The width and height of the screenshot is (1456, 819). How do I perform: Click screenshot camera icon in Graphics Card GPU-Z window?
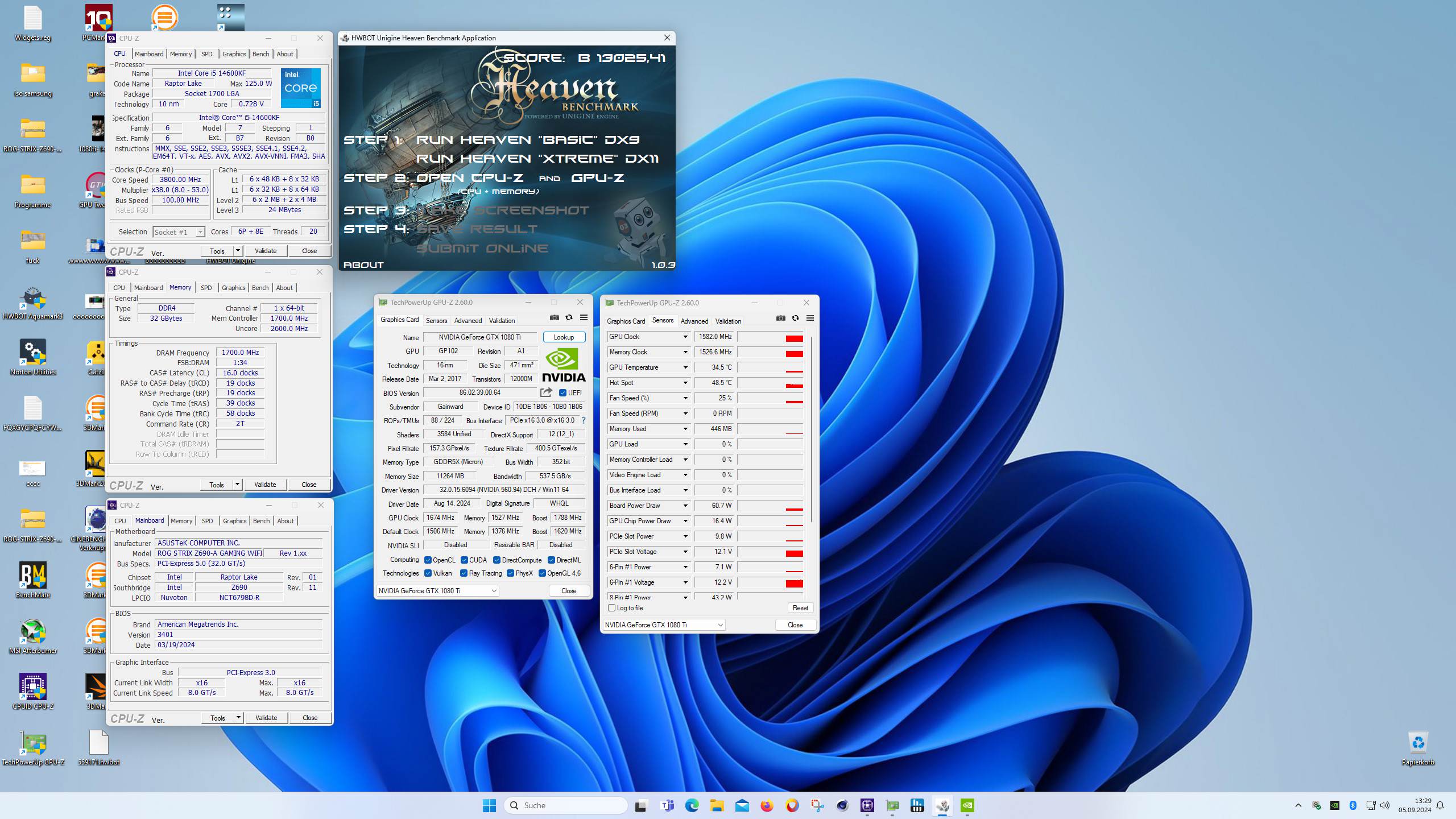coord(554,318)
